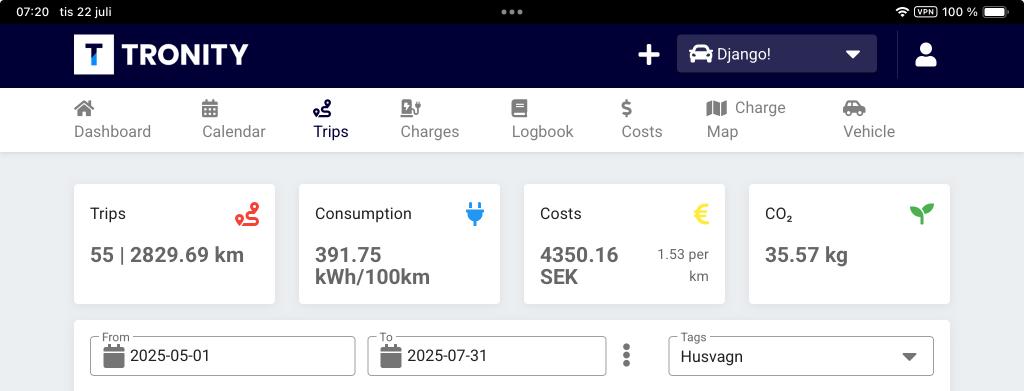
Task: Click the TRONITY logo
Action: click(161, 54)
